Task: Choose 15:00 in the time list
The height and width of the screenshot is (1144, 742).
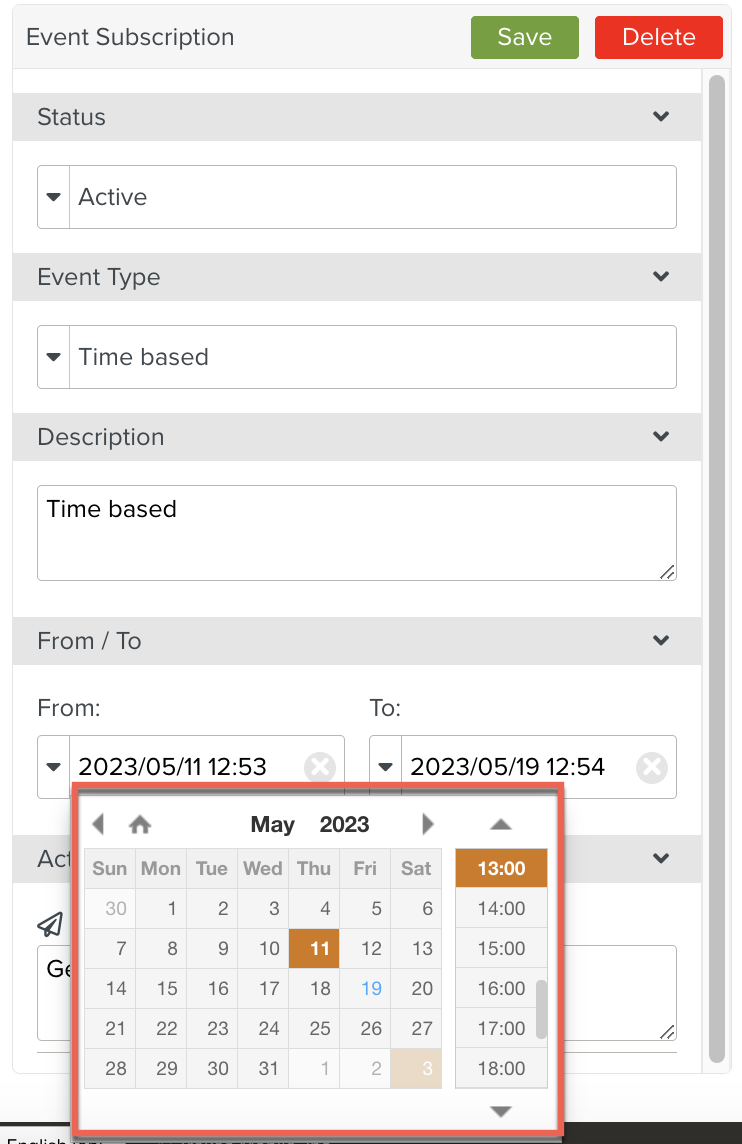Action: (x=501, y=948)
